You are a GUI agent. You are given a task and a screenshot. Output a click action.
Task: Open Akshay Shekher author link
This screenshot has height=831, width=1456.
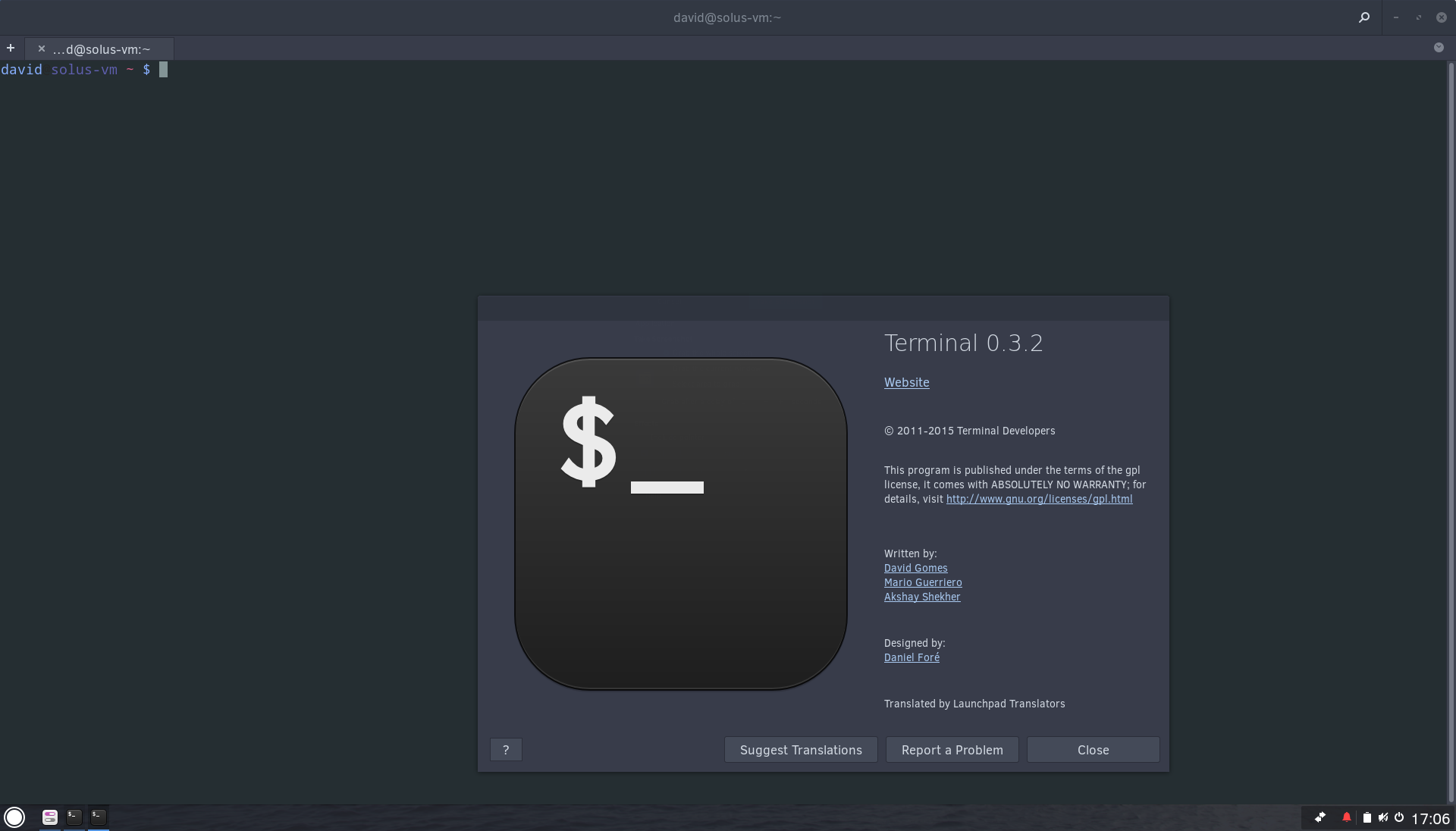pos(922,597)
